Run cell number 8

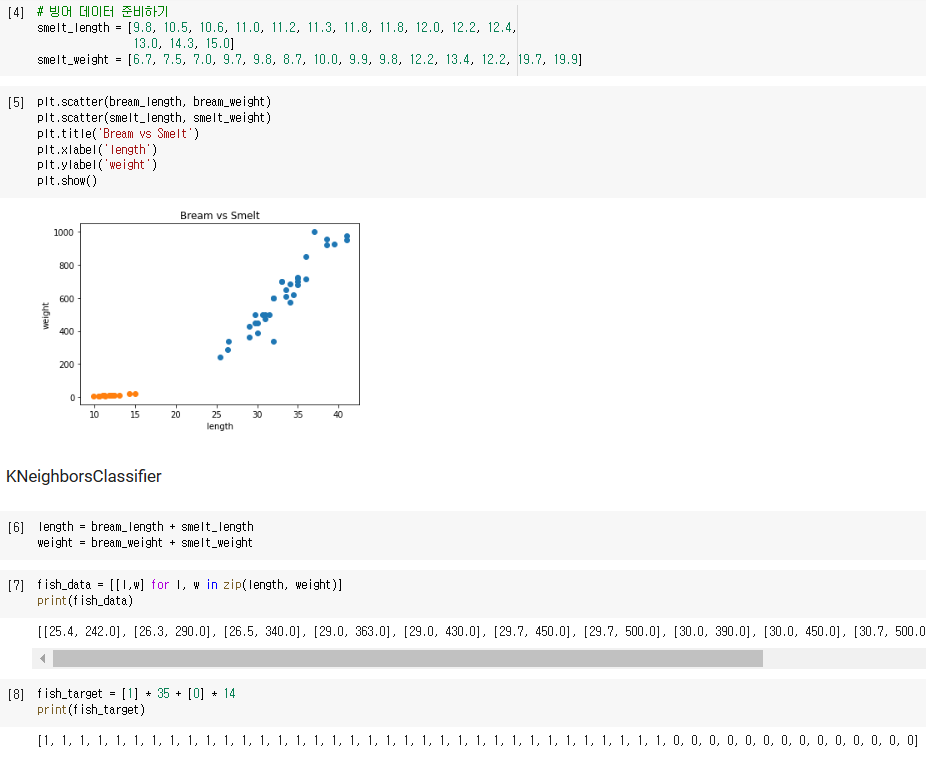16,694
